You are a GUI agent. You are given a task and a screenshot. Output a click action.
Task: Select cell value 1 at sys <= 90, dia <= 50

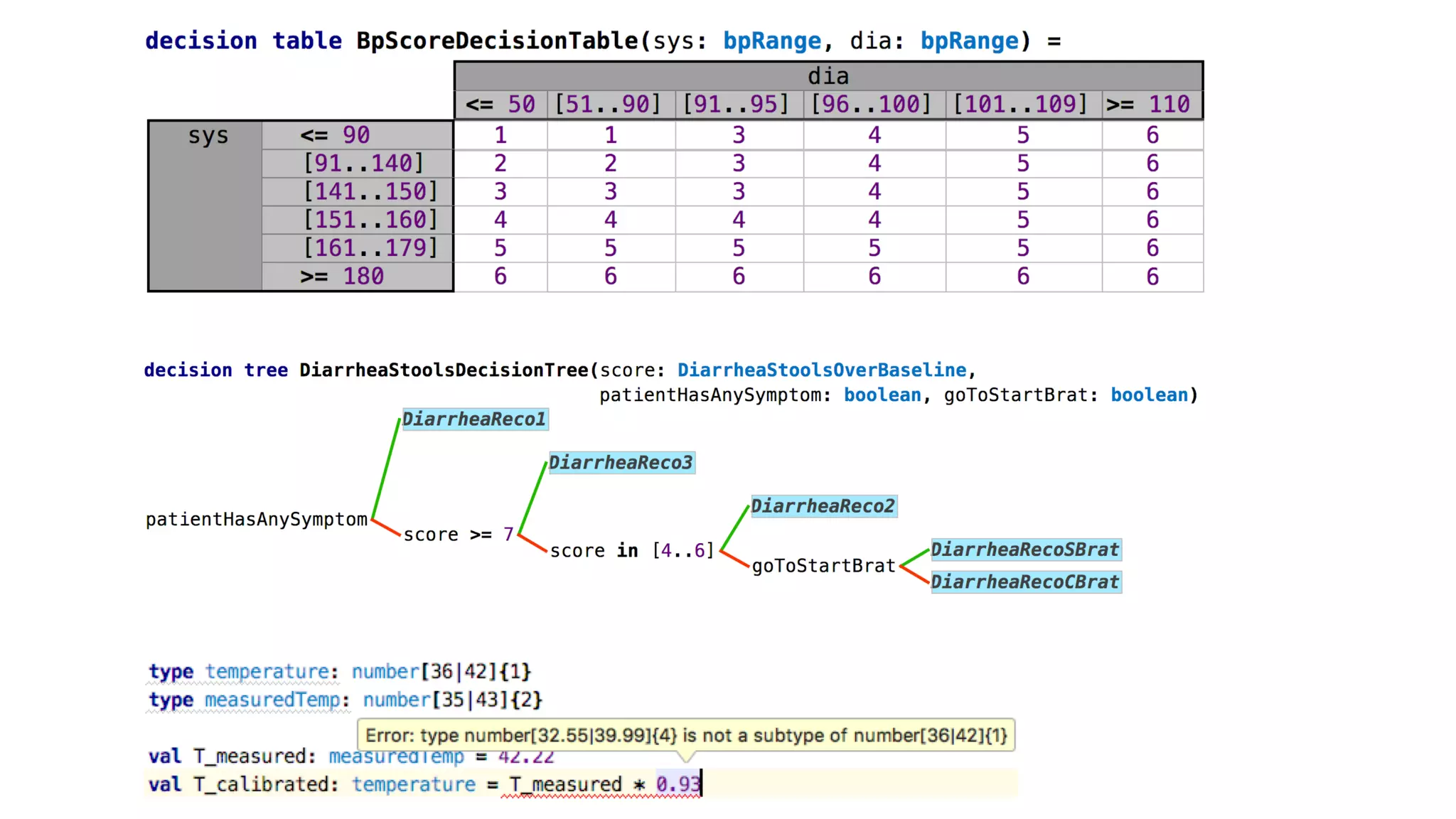[500, 135]
